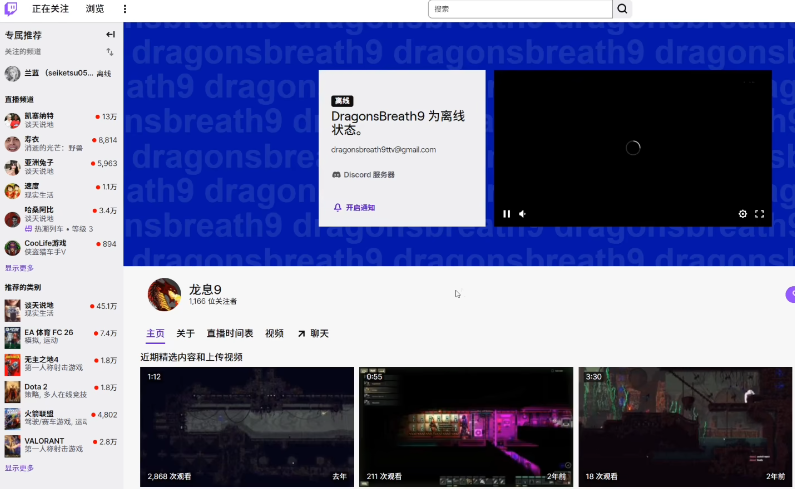Show more recommended categories at bottom
The width and height of the screenshot is (795, 489).
click(x=19, y=468)
